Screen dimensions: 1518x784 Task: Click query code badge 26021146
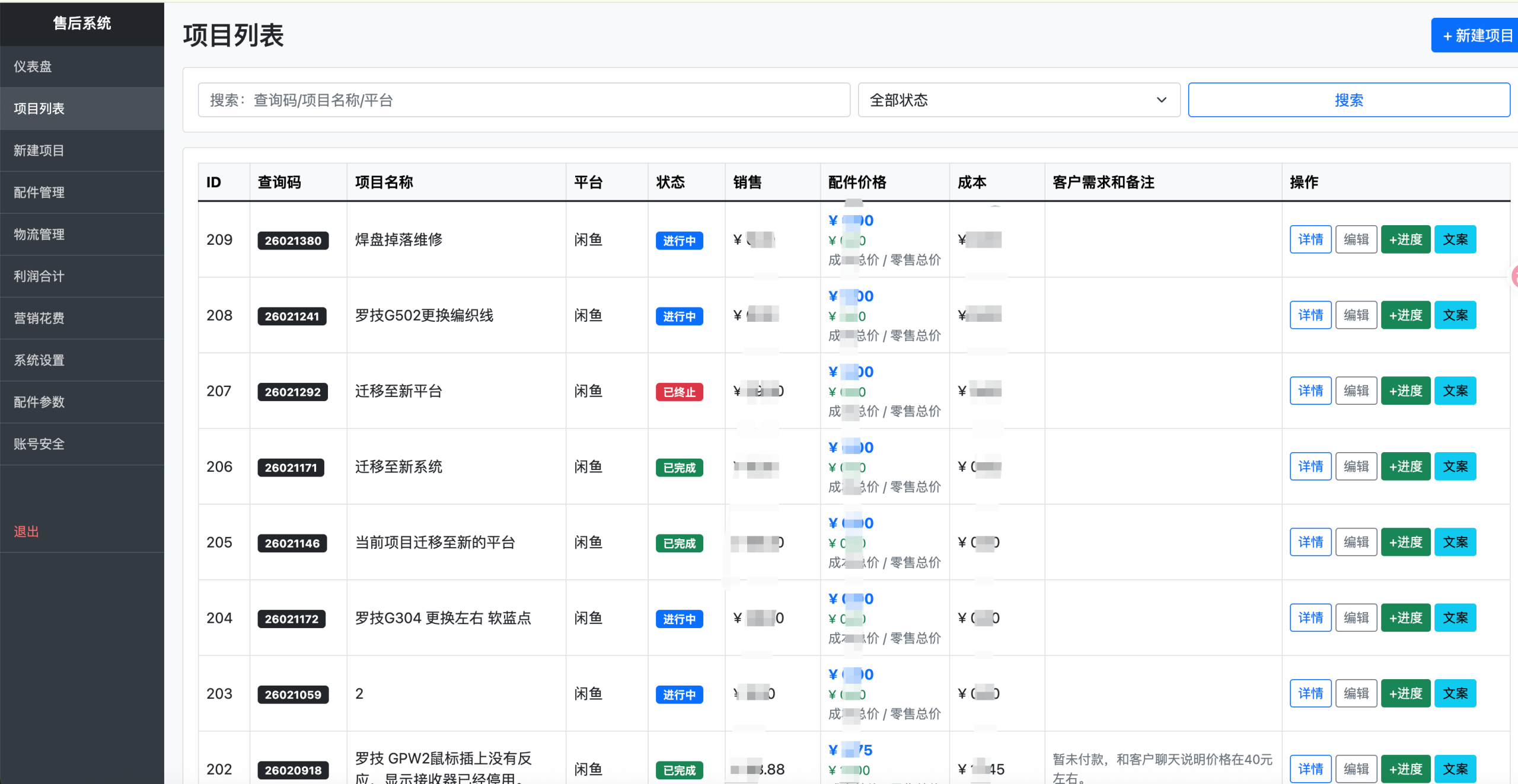pyautogui.click(x=292, y=543)
